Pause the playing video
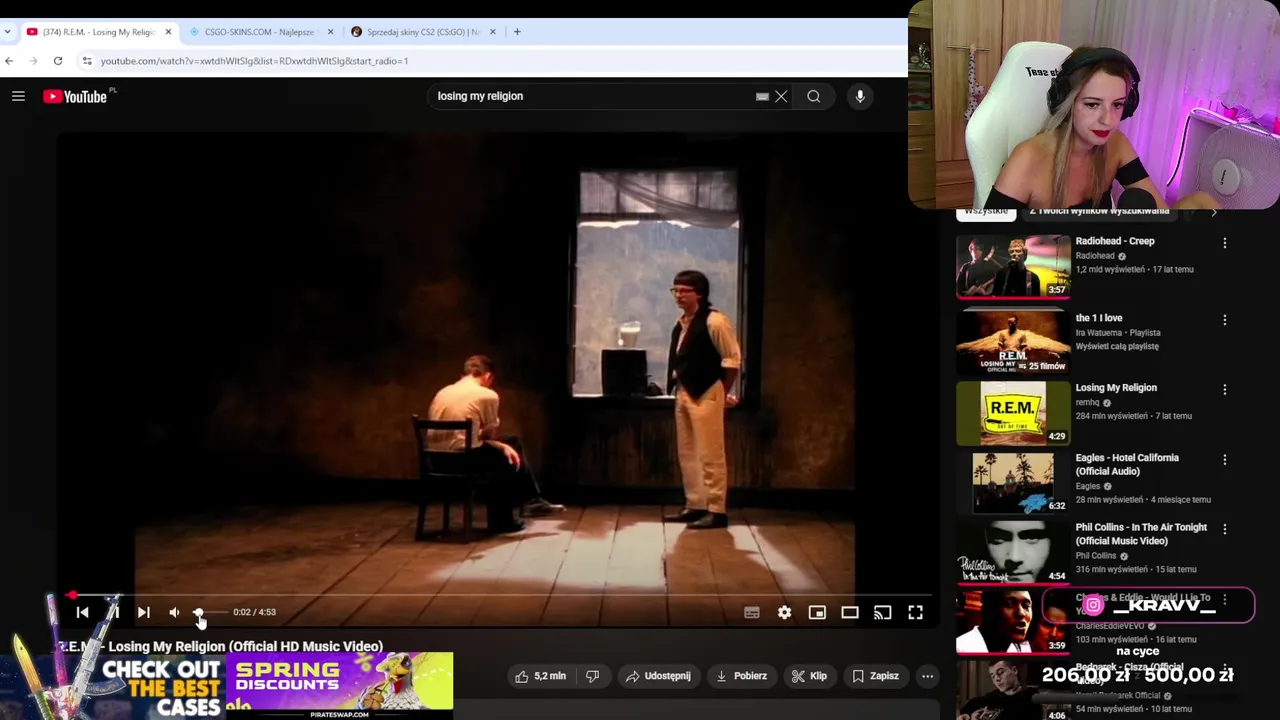Screen dimensions: 1280x720 point(114,612)
